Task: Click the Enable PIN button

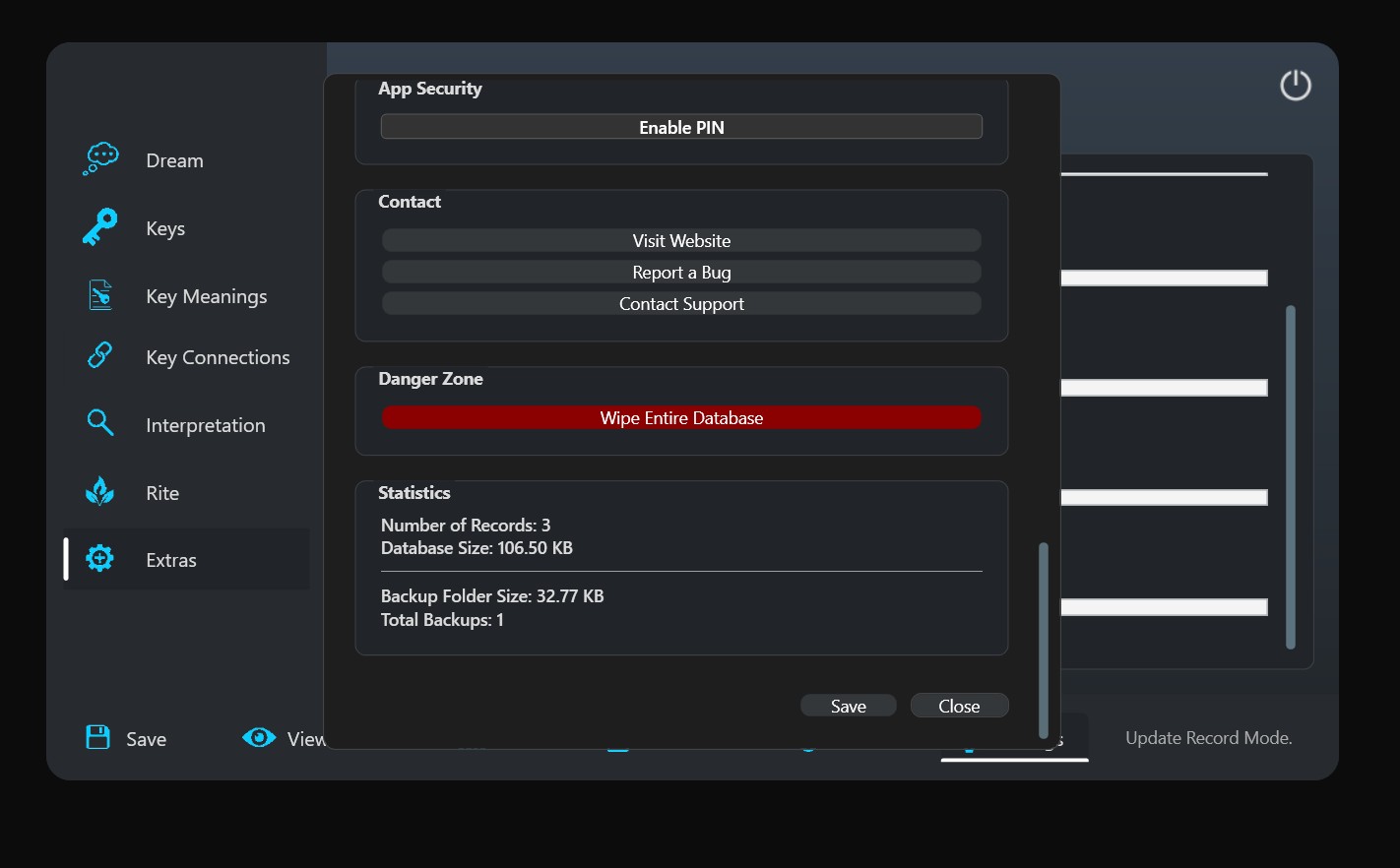Action: [x=681, y=127]
